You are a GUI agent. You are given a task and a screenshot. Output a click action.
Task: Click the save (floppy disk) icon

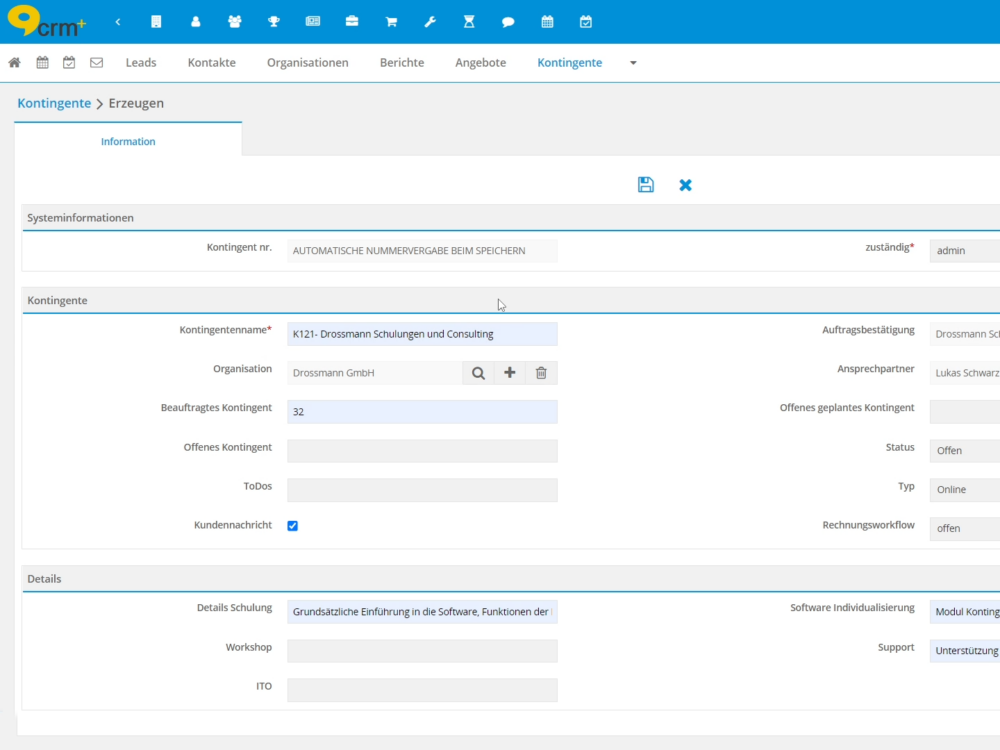pyautogui.click(x=646, y=185)
